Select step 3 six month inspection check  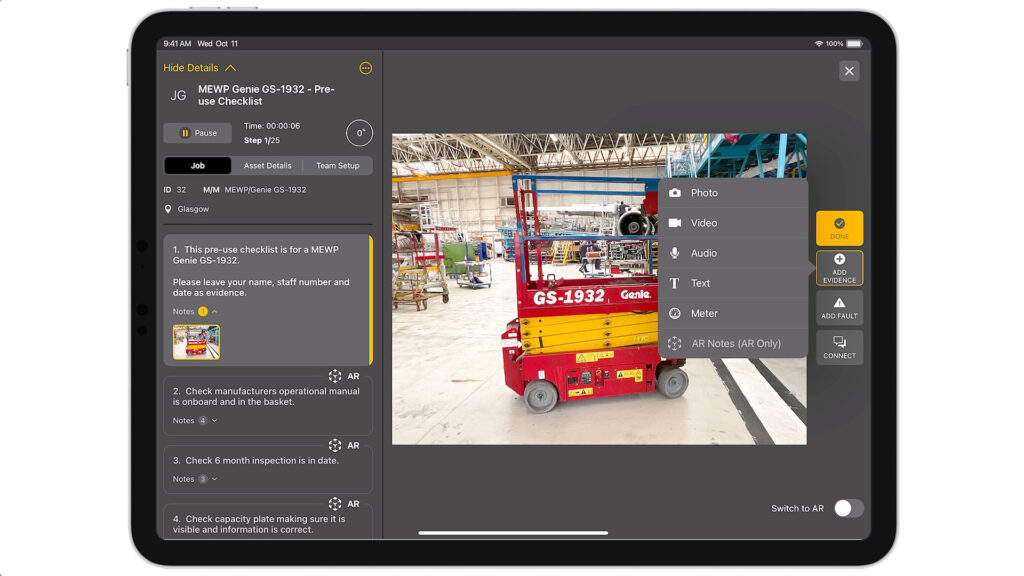(x=268, y=470)
